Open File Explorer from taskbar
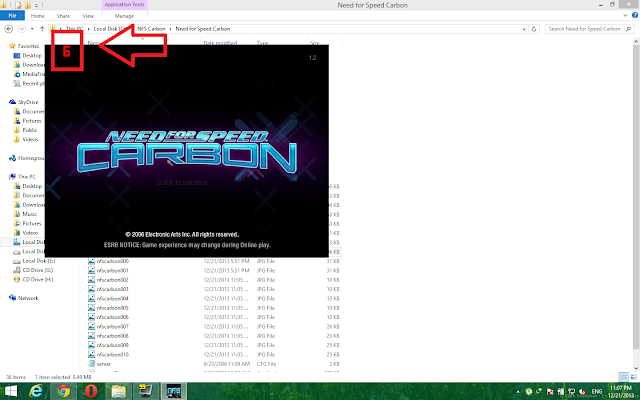 118,391
